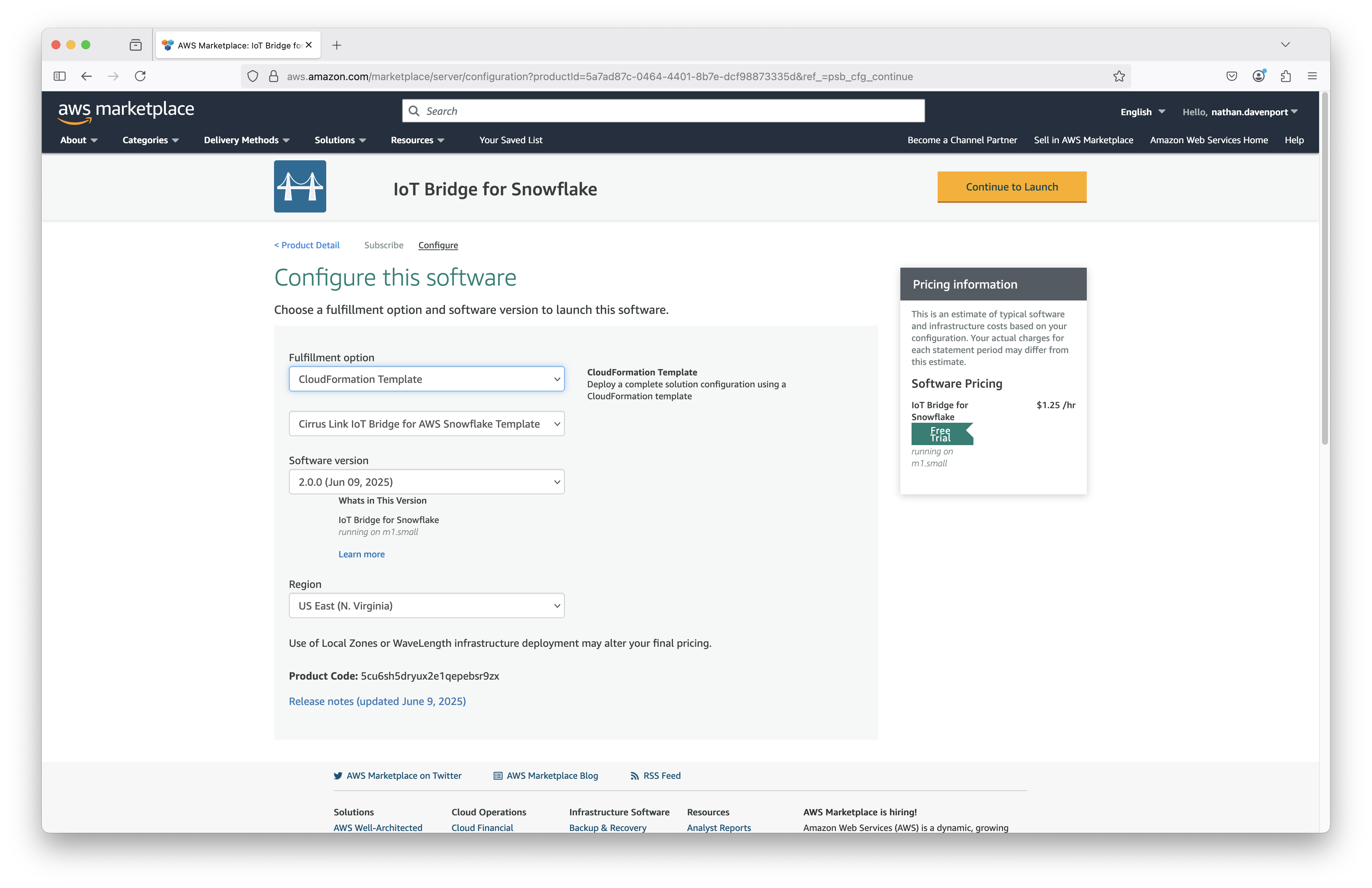The width and height of the screenshot is (1372, 888).
Task: Open the browser extensions puzzle icon
Action: click(x=1285, y=76)
